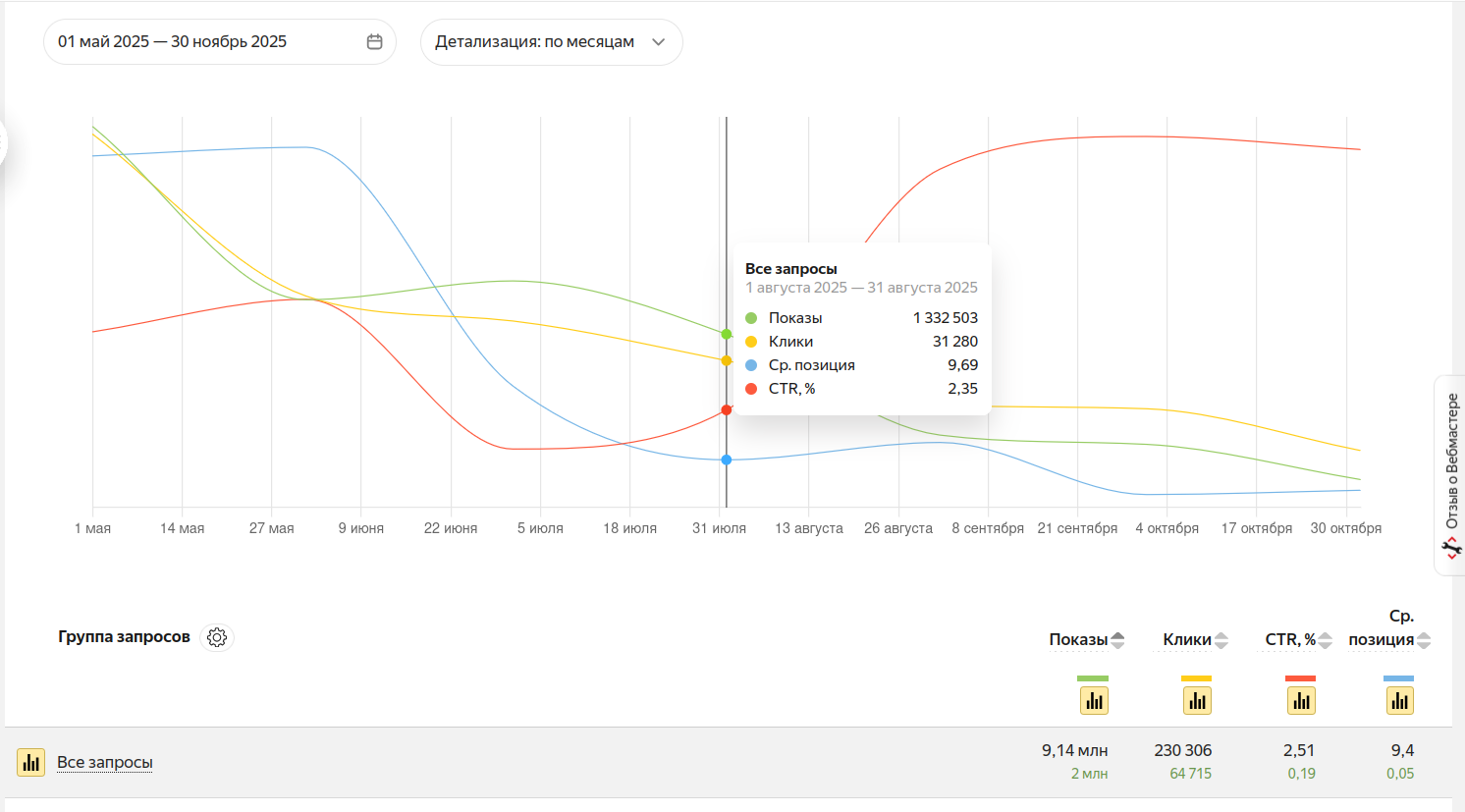Viewport: 1465px width, 812px height.
Task: Click the sort arrows next to Ср. позиция
Action: [1424, 640]
